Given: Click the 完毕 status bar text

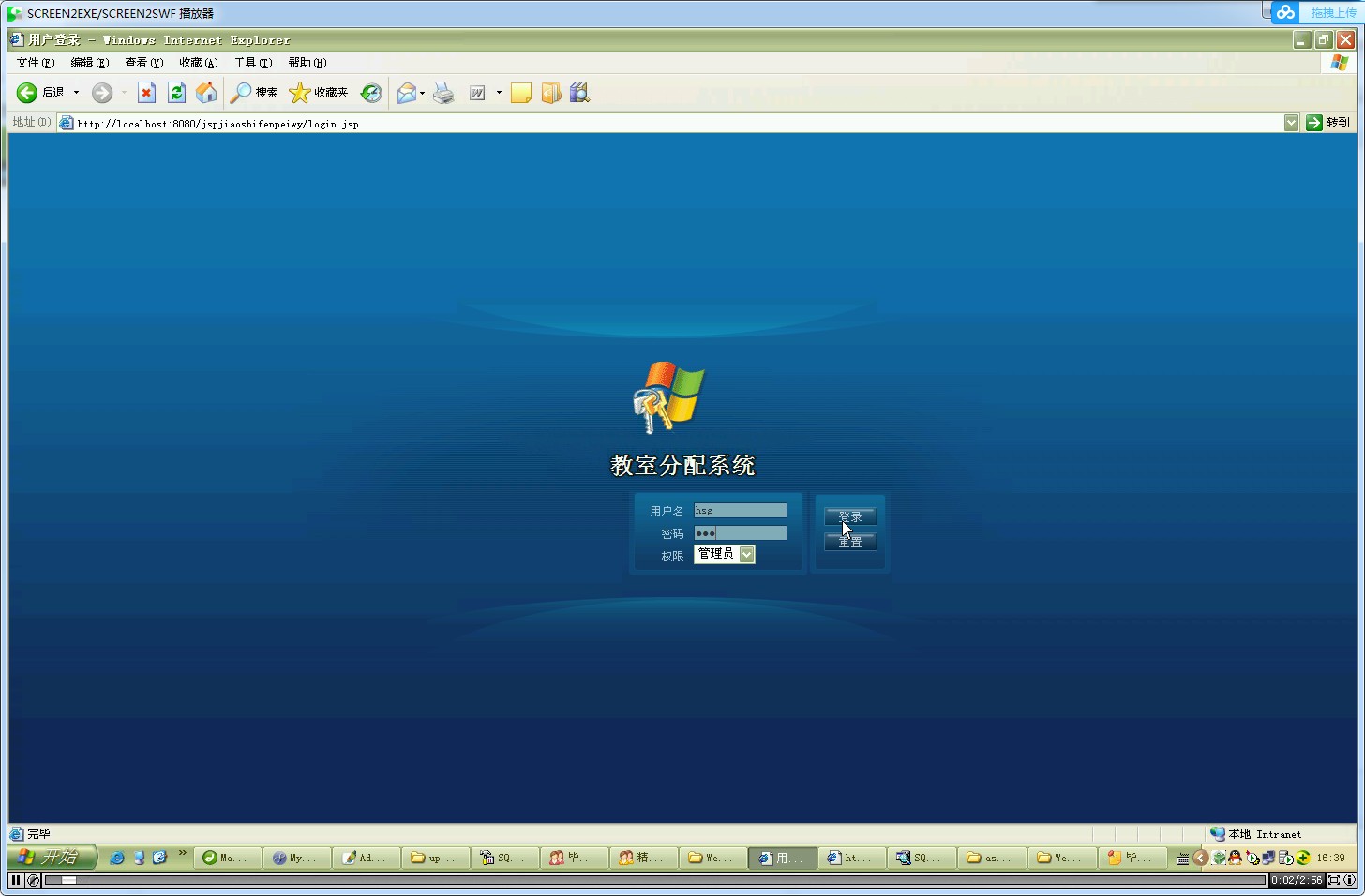Looking at the screenshot, I should [x=38, y=834].
